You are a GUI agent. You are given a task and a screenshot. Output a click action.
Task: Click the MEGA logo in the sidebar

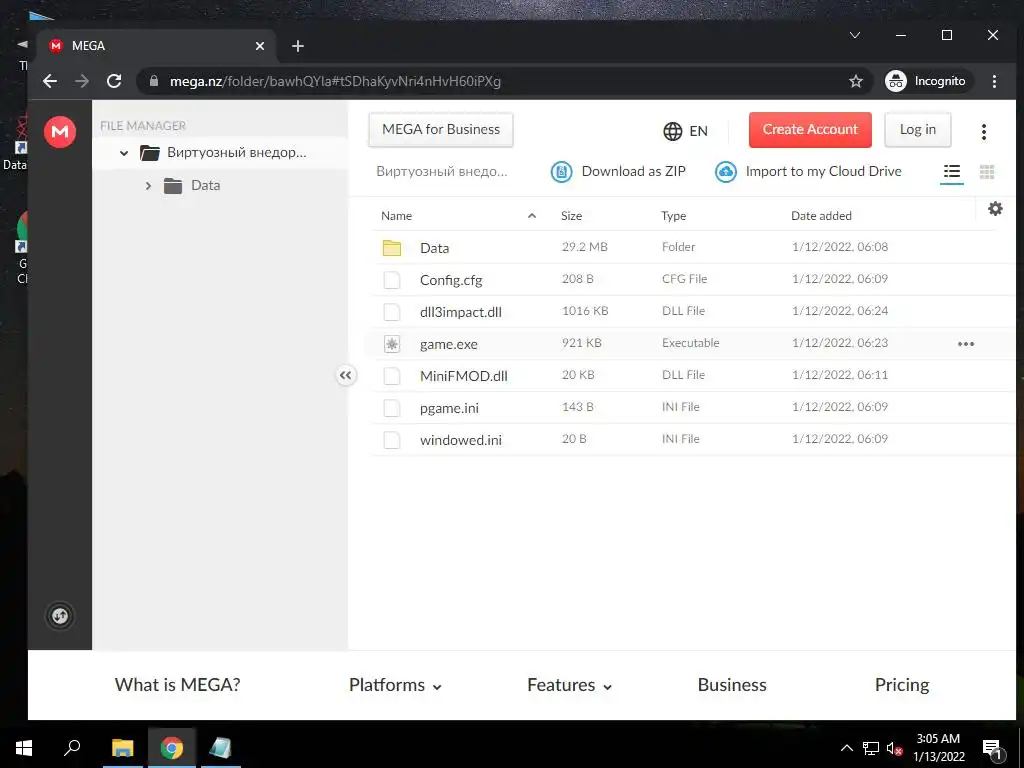point(59,131)
